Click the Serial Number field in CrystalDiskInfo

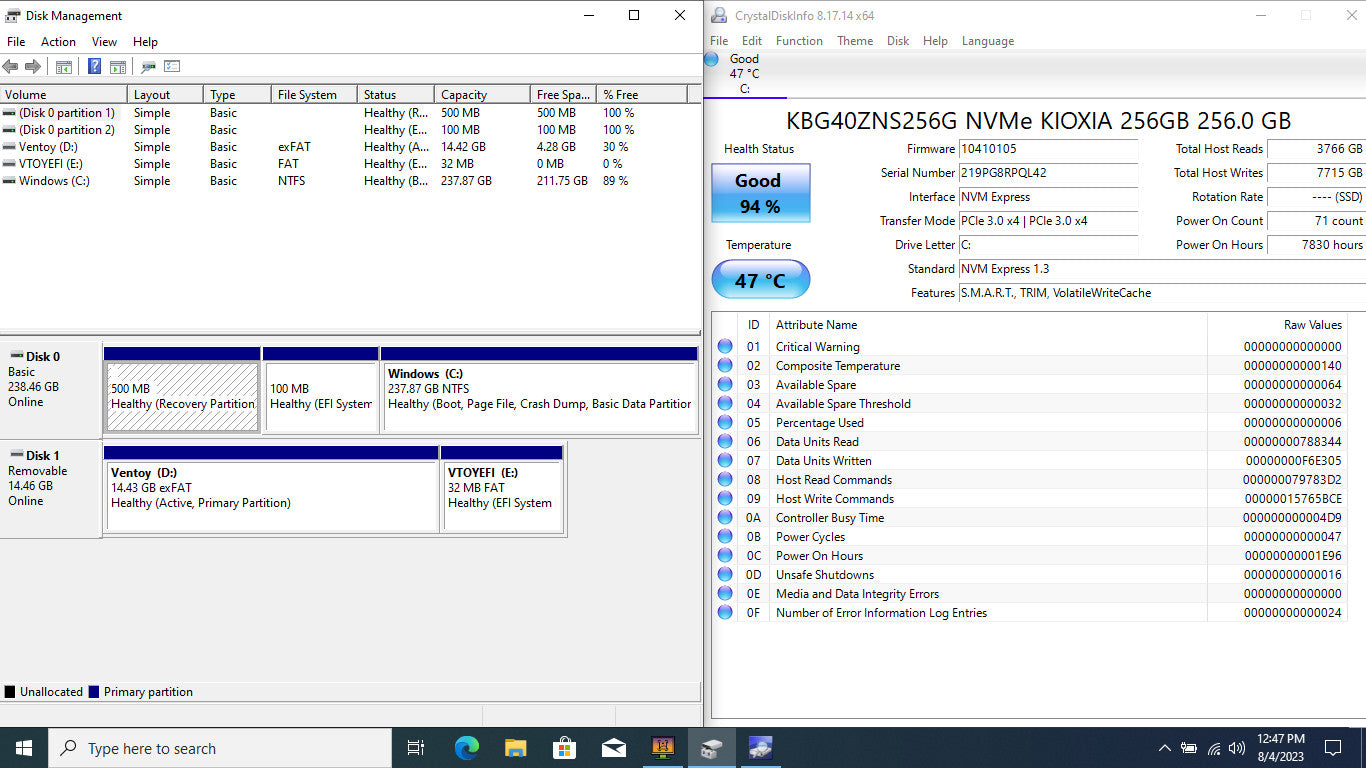pyautogui.click(x=1048, y=173)
